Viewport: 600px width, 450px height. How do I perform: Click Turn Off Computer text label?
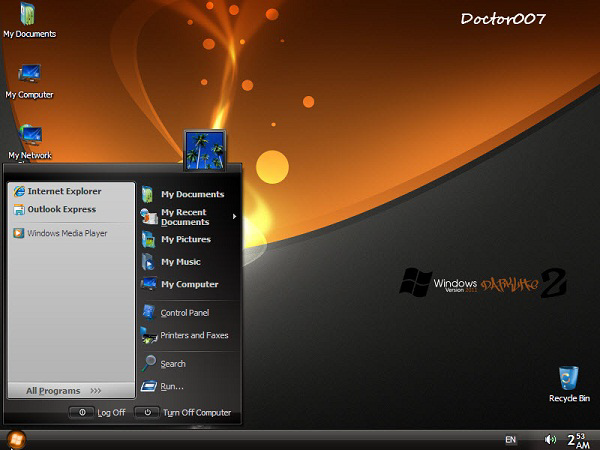point(197,412)
